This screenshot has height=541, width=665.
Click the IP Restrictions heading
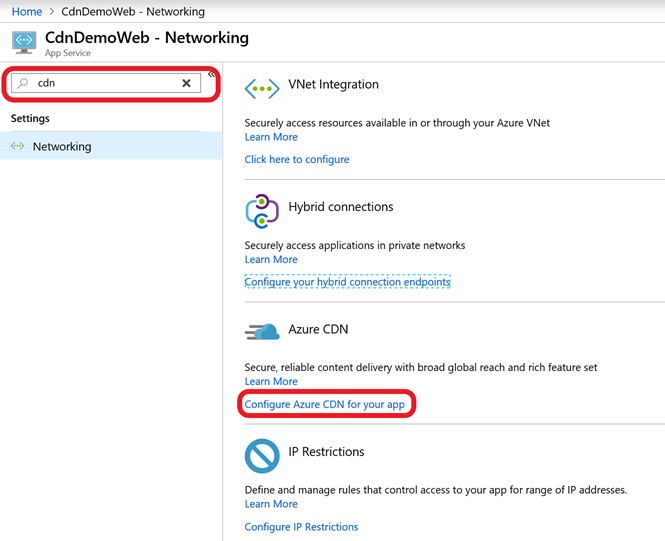[x=326, y=452]
